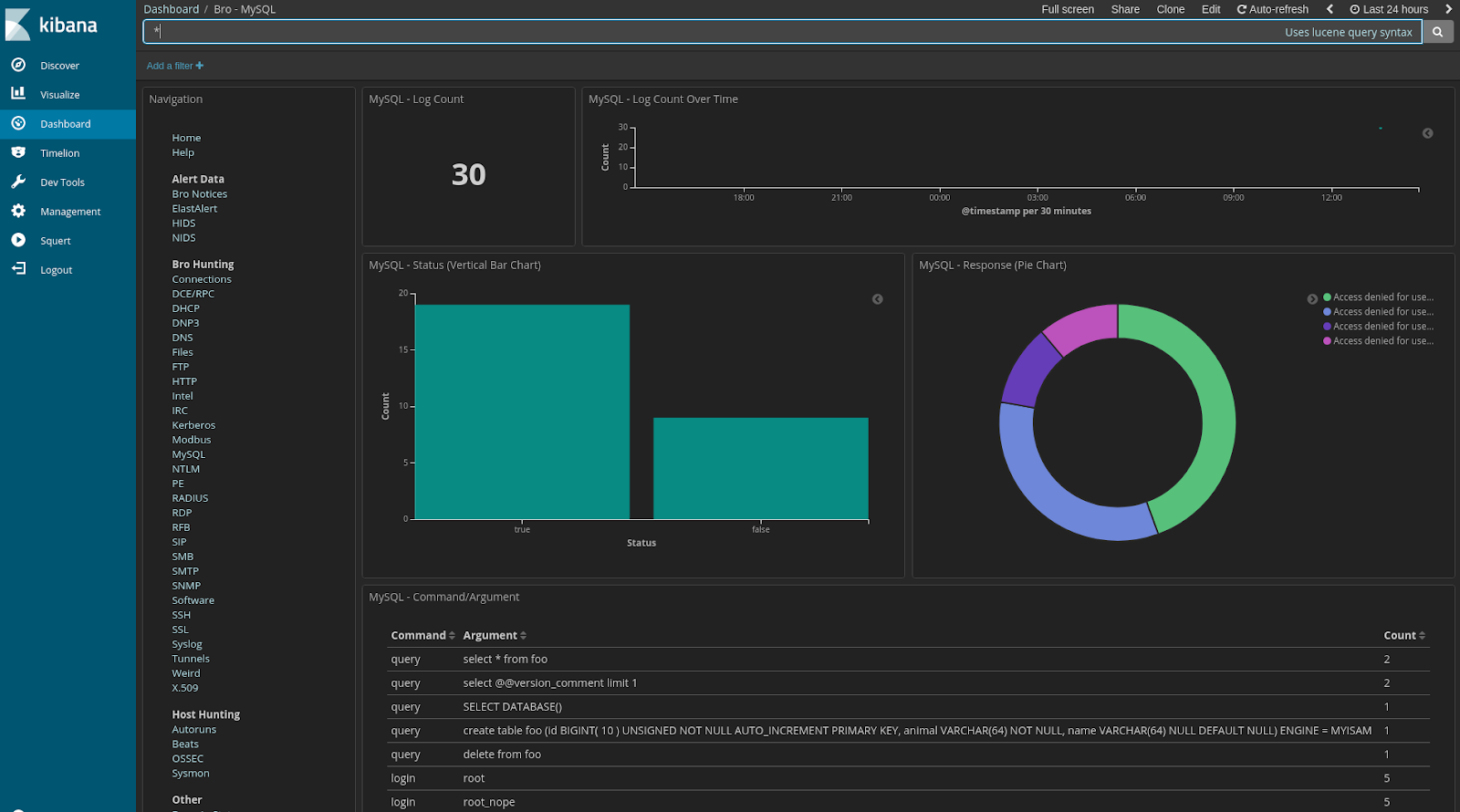Open Timelion shield icon
Image resolution: width=1460 pixels, height=812 pixels.
click(x=18, y=152)
